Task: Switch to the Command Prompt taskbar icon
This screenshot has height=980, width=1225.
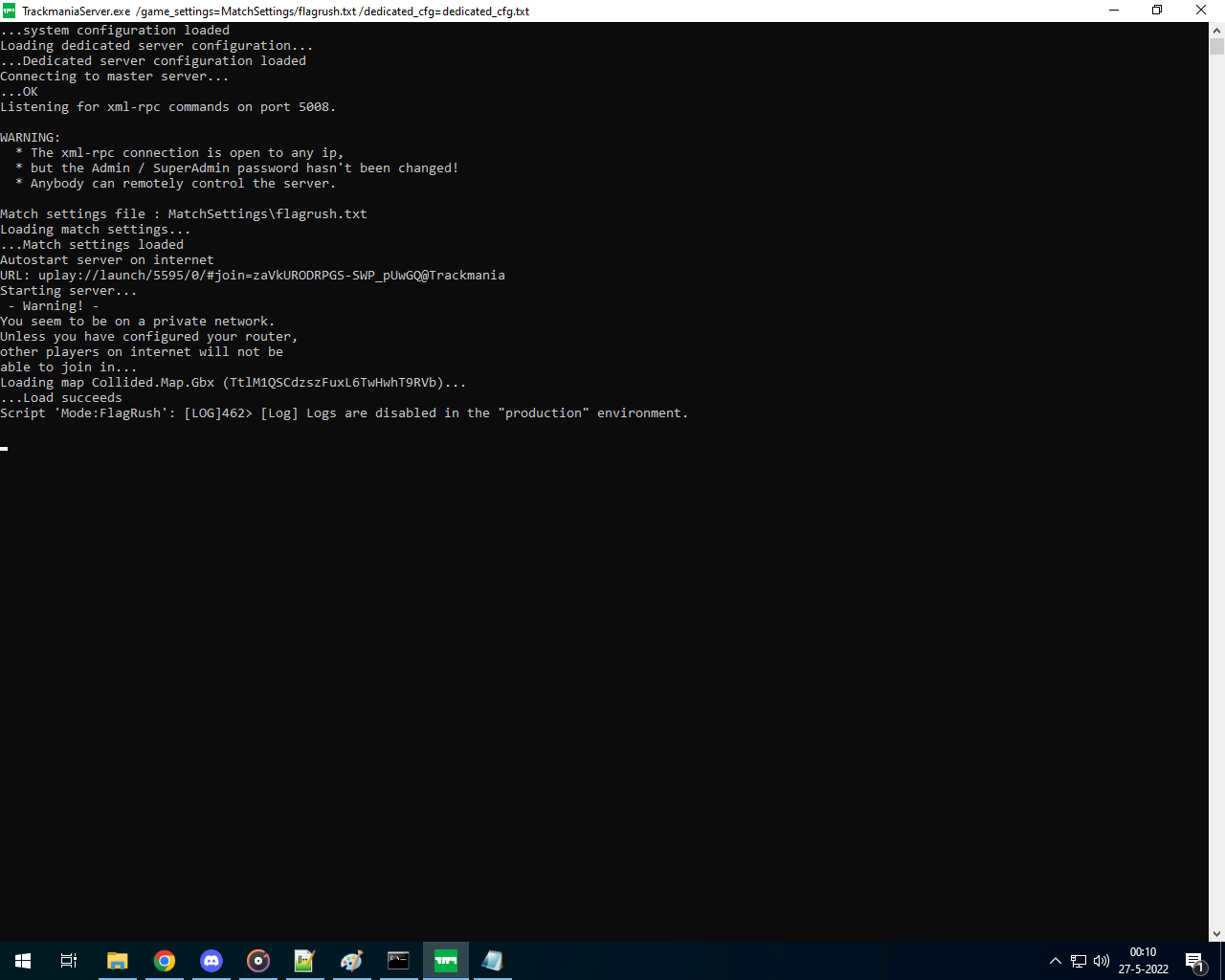Action: 398,961
